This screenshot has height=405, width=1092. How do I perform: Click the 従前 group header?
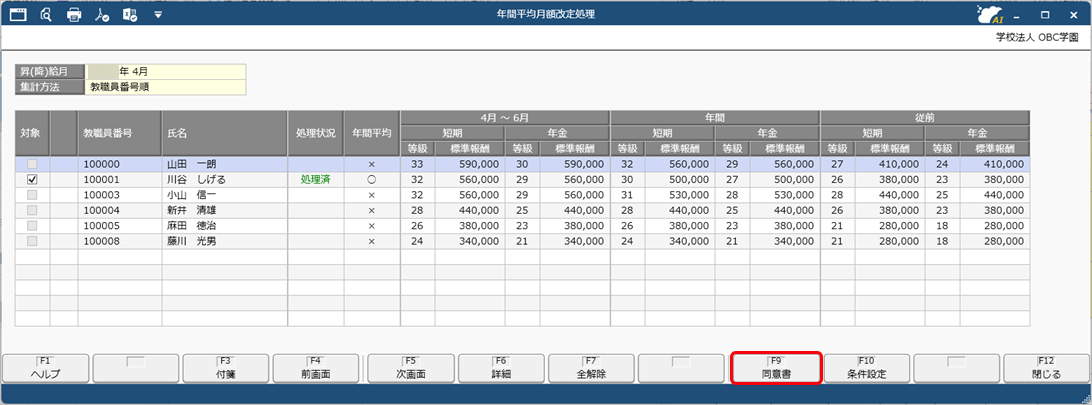click(x=925, y=118)
